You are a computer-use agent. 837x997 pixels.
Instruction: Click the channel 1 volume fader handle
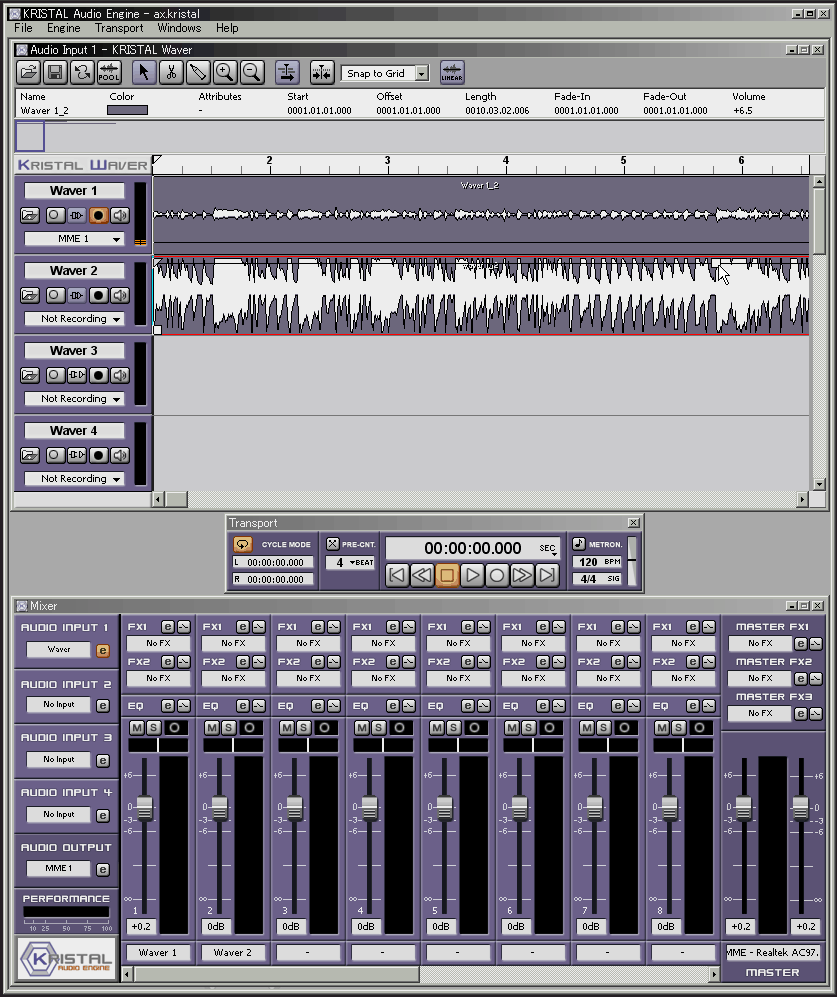(144, 808)
